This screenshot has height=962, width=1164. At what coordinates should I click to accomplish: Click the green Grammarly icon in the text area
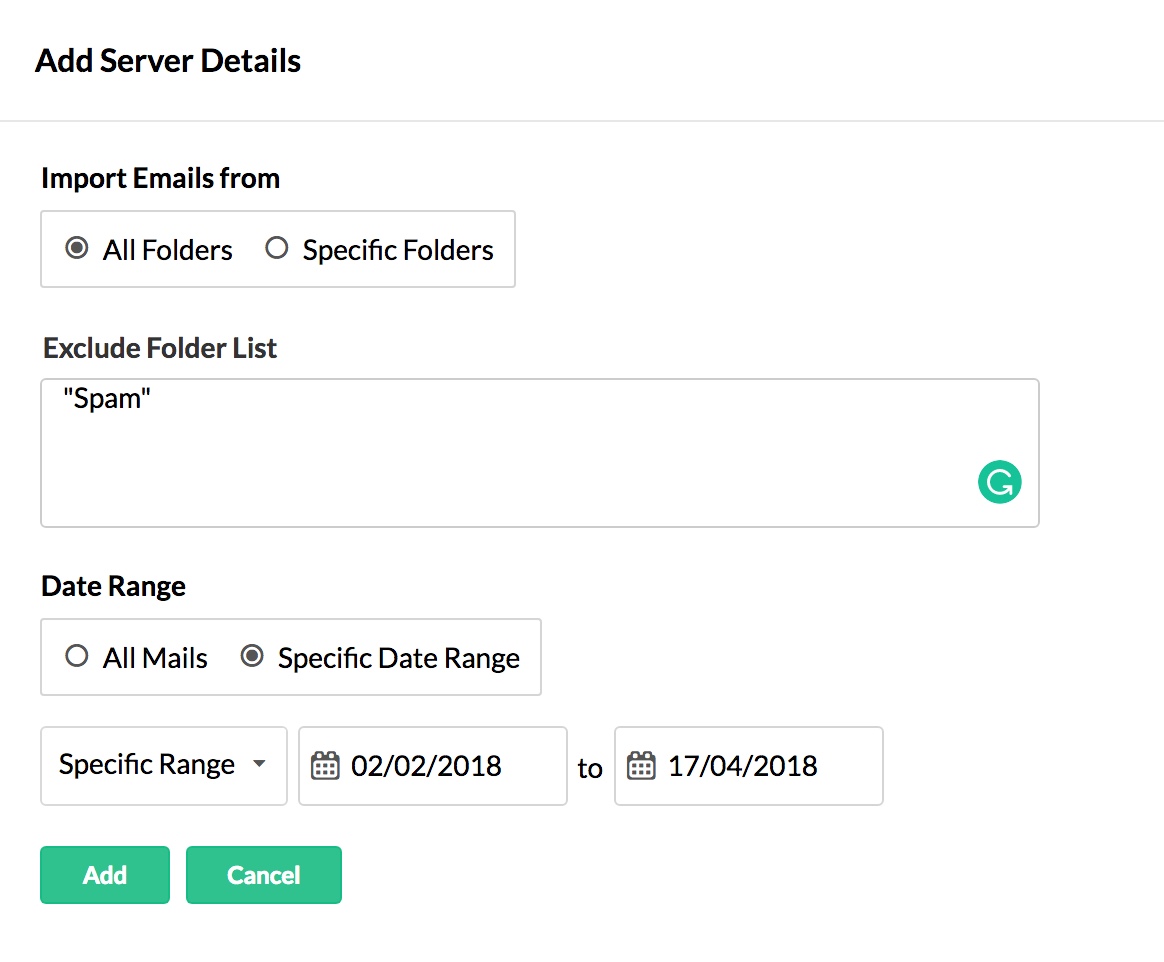(x=999, y=482)
